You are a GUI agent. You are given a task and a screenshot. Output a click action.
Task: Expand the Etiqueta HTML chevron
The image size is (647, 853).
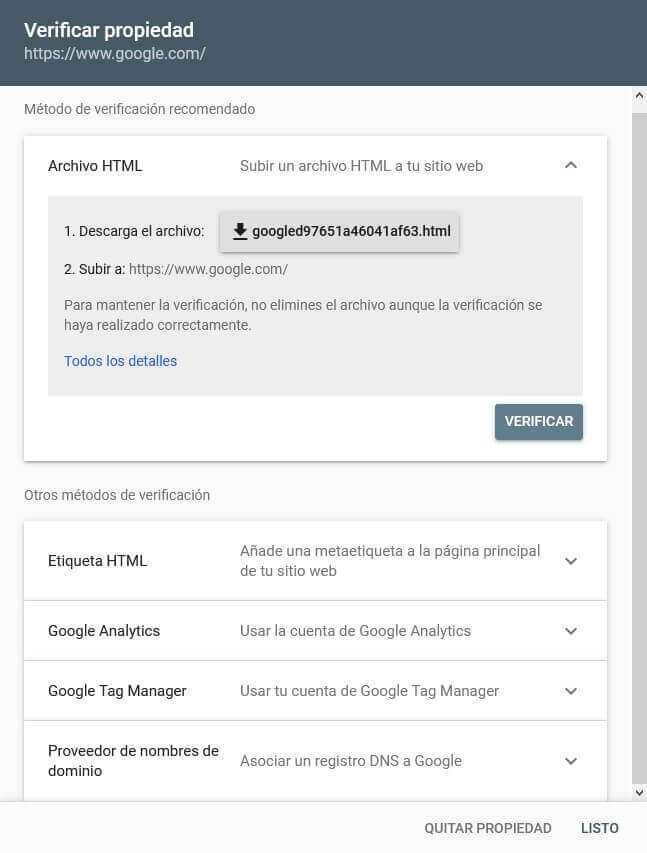tap(570, 561)
